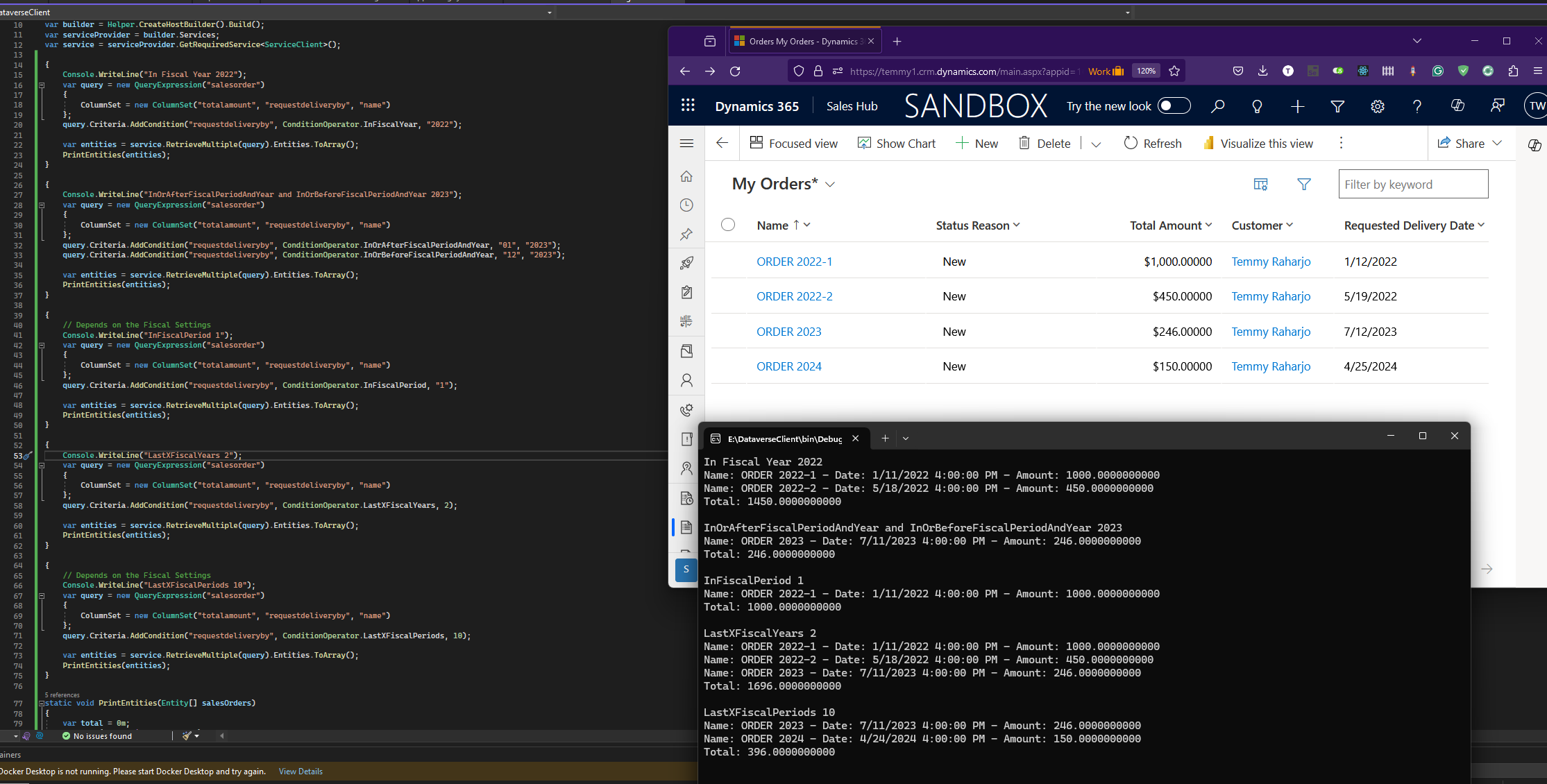The image size is (1547, 784).
Task: Click the rocket icon in Dynamics sidebar
Action: pyautogui.click(x=686, y=264)
